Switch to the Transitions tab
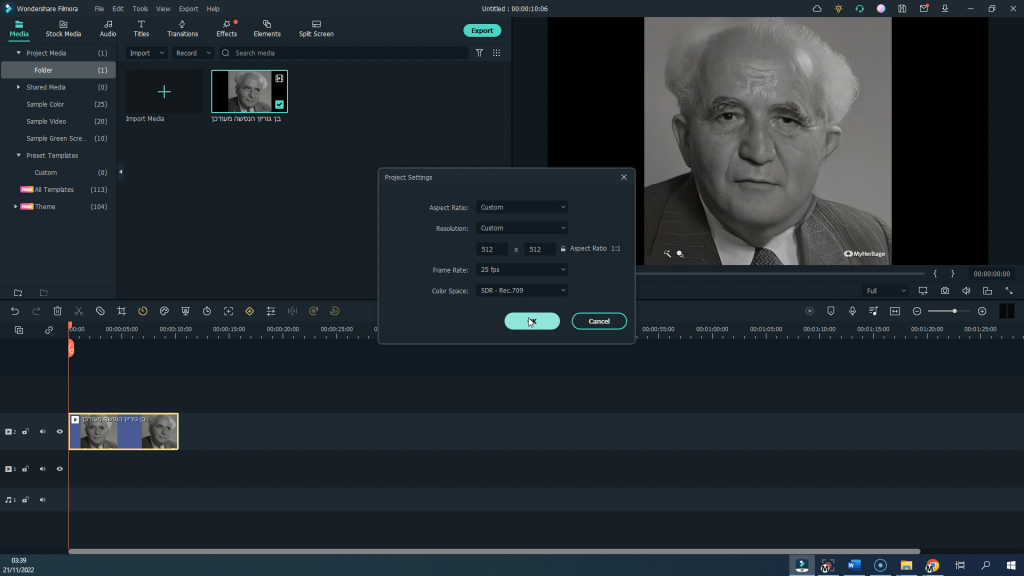 [182, 29]
